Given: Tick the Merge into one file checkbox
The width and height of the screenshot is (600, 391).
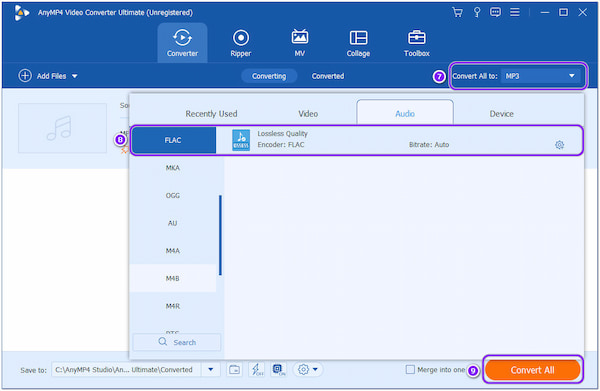Looking at the screenshot, I should click(410, 370).
